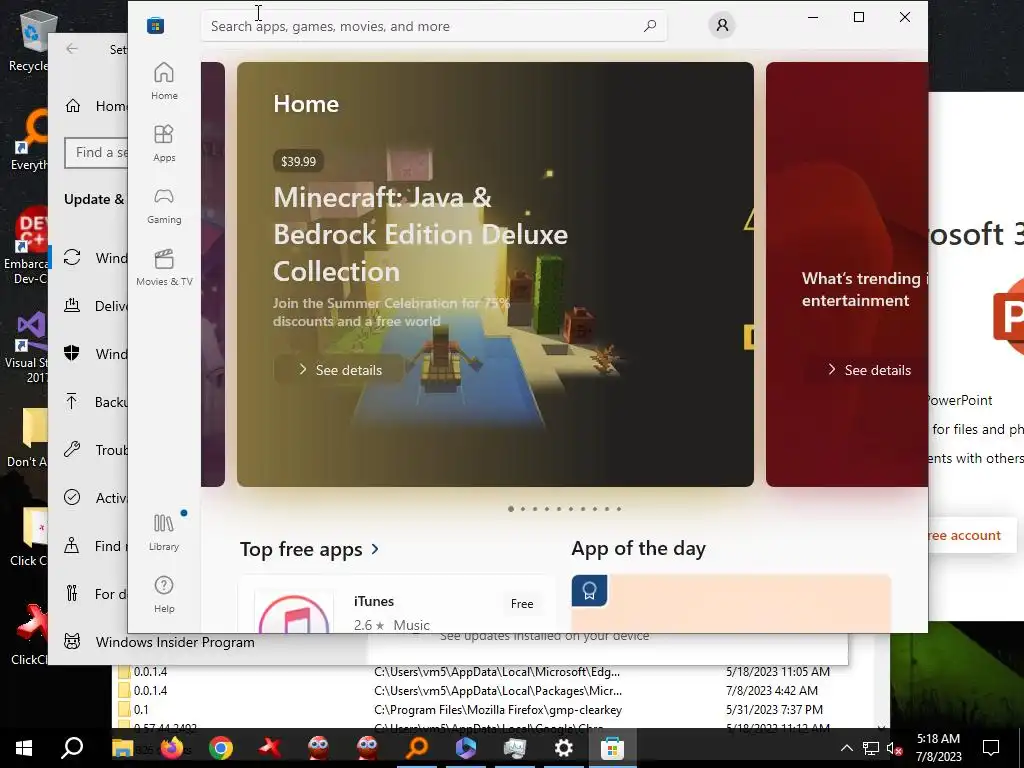Open Settings gear on the taskbar
Image resolution: width=1024 pixels, height=768 pixels.
[564, 748]
